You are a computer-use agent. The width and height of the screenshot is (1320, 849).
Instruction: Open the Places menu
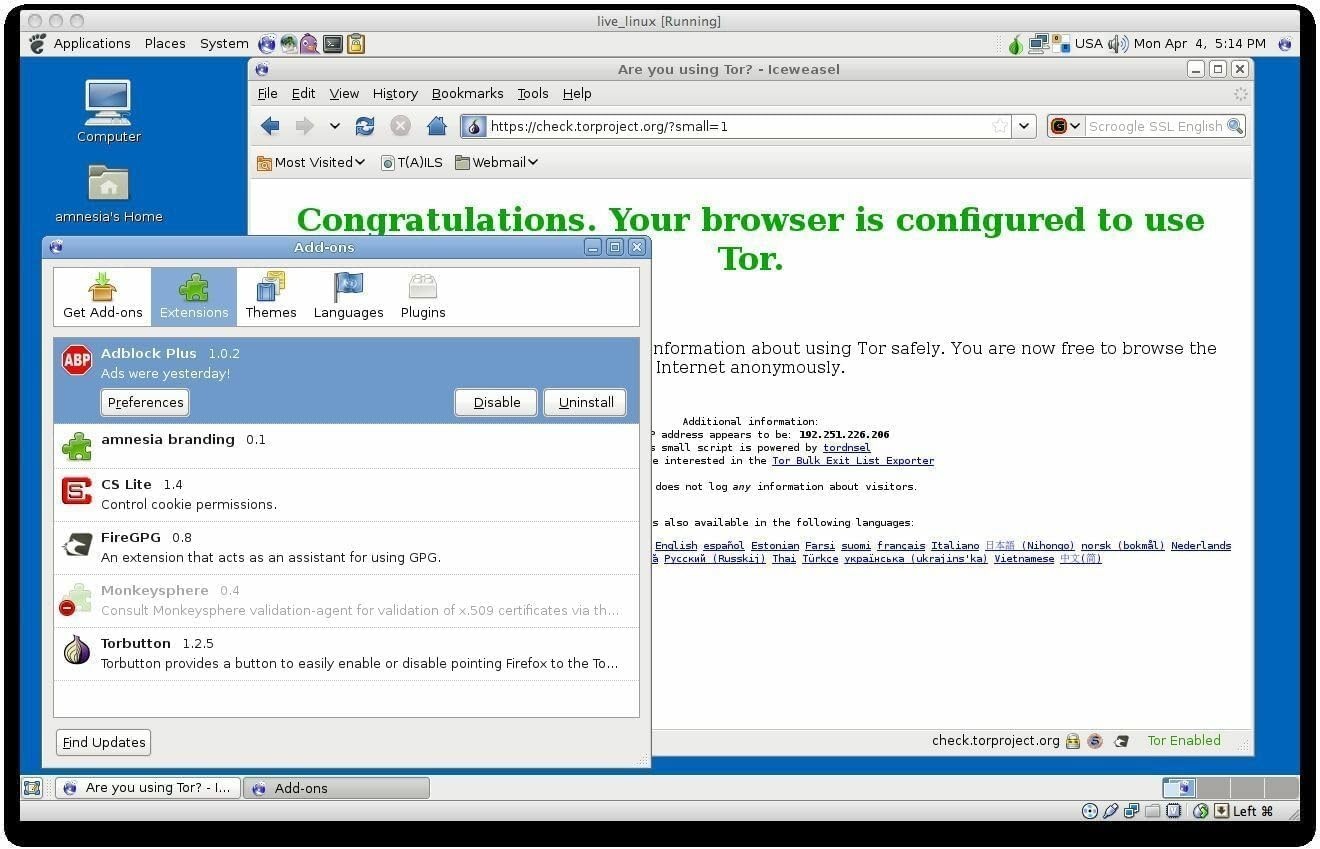click(x=165, y=43)
